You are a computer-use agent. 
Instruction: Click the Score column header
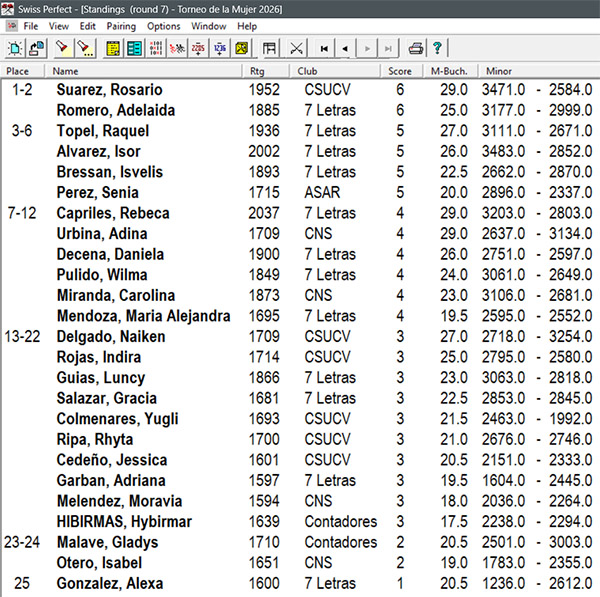coord(400,72)
